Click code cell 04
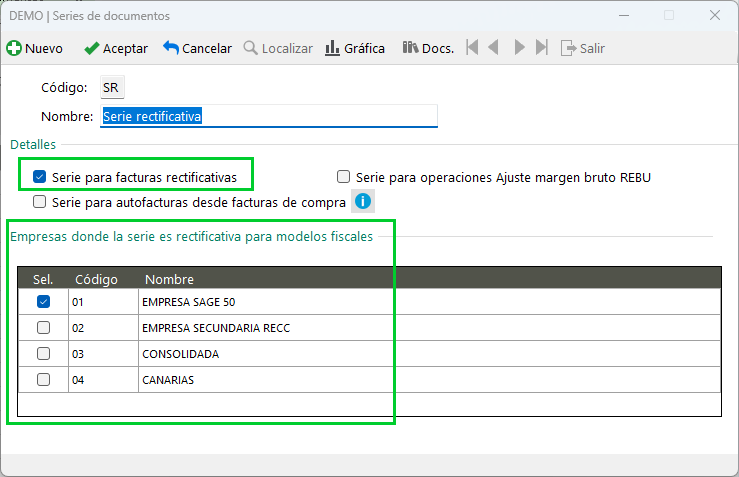 (x=103, y=379)
